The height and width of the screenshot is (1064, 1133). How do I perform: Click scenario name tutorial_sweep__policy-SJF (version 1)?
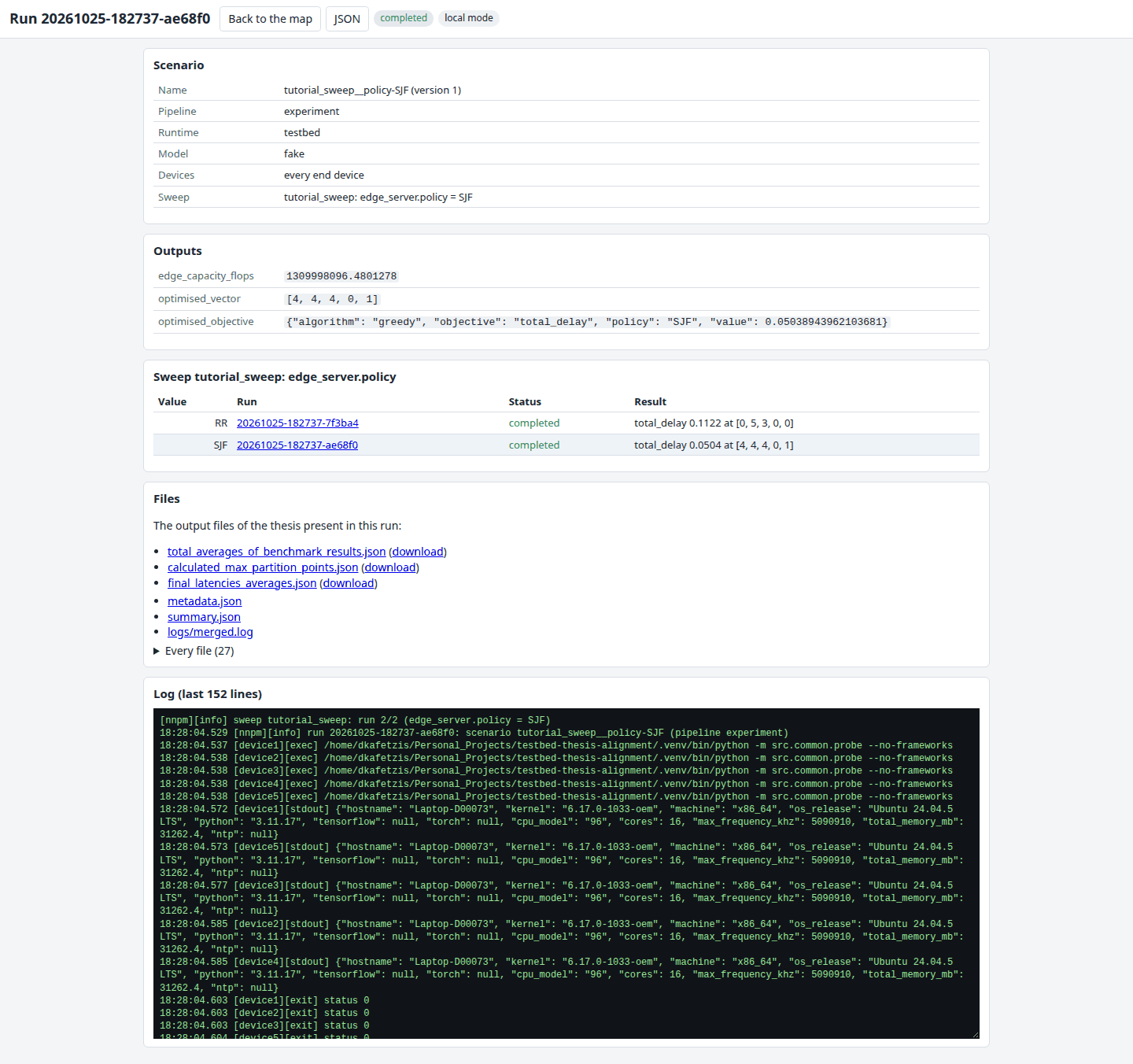pos(372,90)
